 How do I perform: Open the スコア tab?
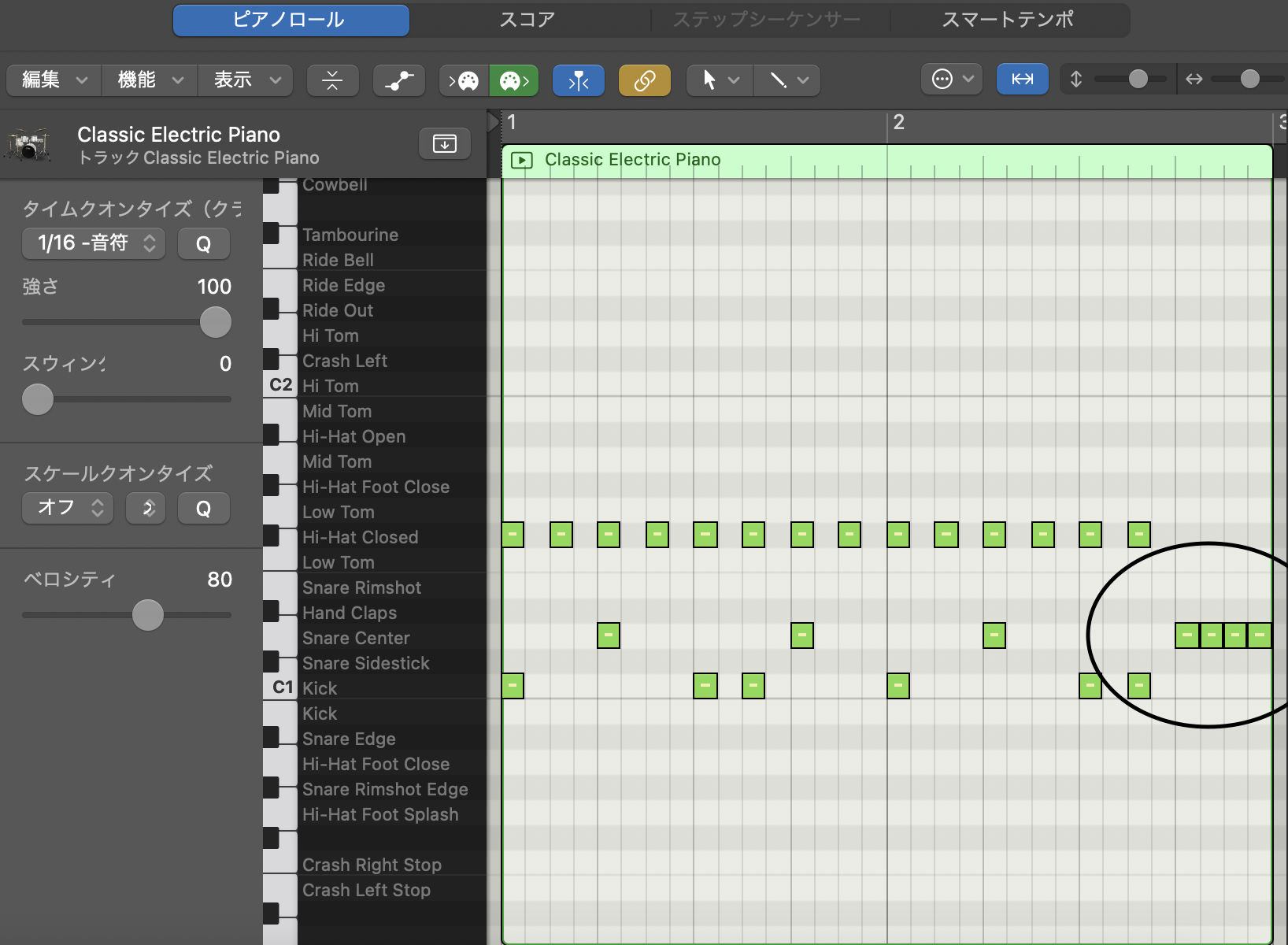coord(527,20)
